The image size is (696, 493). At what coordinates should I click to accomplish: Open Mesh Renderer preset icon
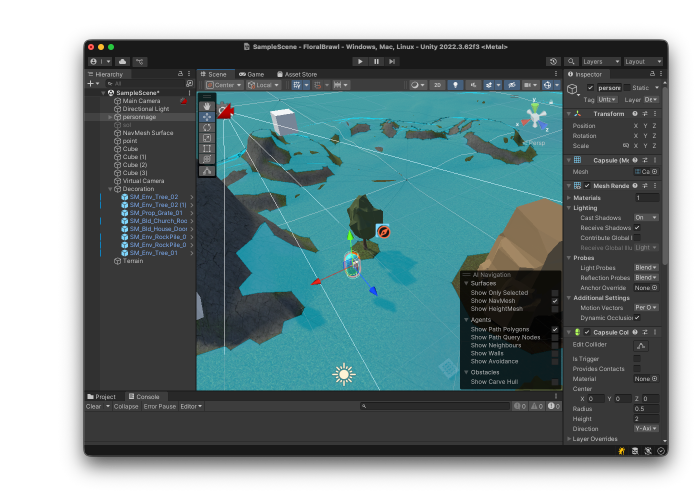(x=645, y=186)
